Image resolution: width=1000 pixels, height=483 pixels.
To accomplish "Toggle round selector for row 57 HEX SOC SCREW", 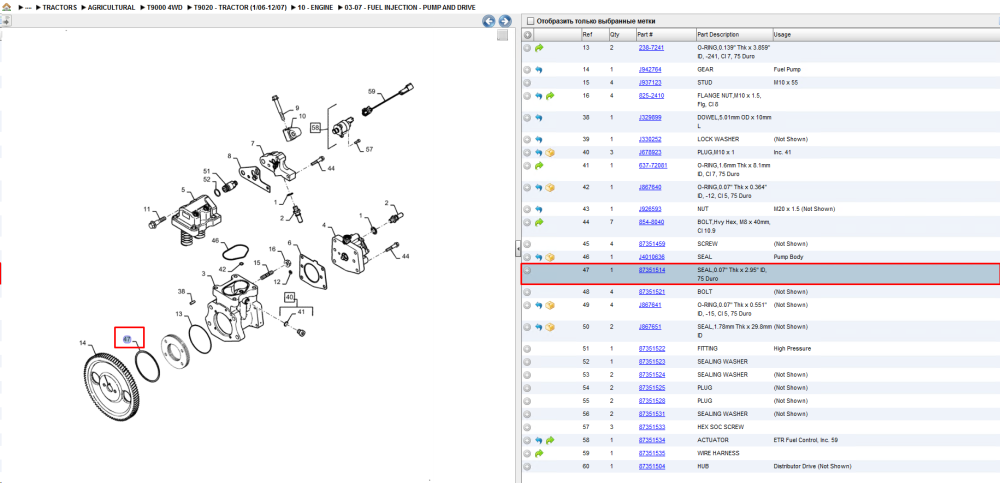I will click(x=527, y=427).
